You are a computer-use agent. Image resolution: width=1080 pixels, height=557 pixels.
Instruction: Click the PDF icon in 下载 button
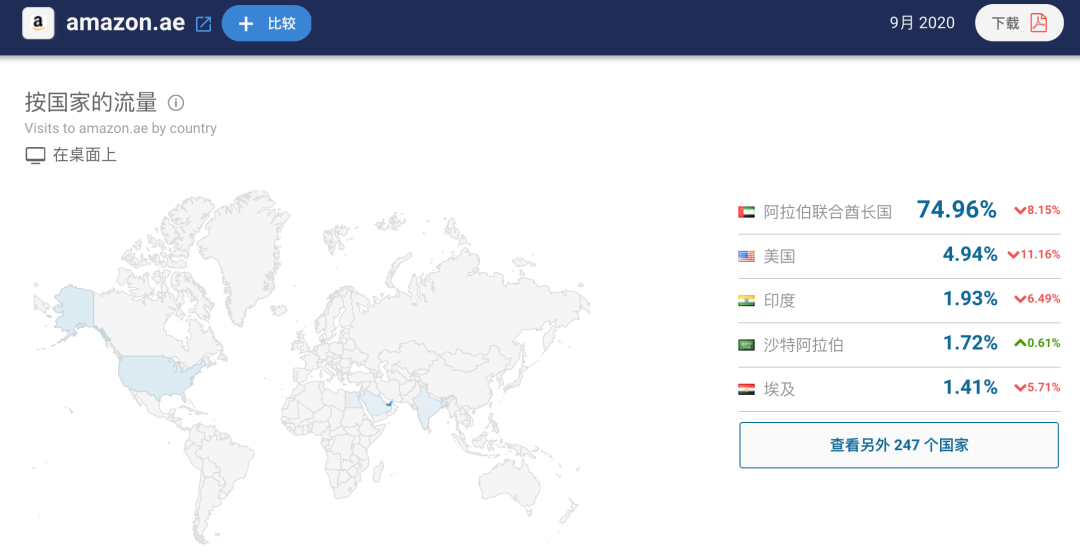[1038, 23]
